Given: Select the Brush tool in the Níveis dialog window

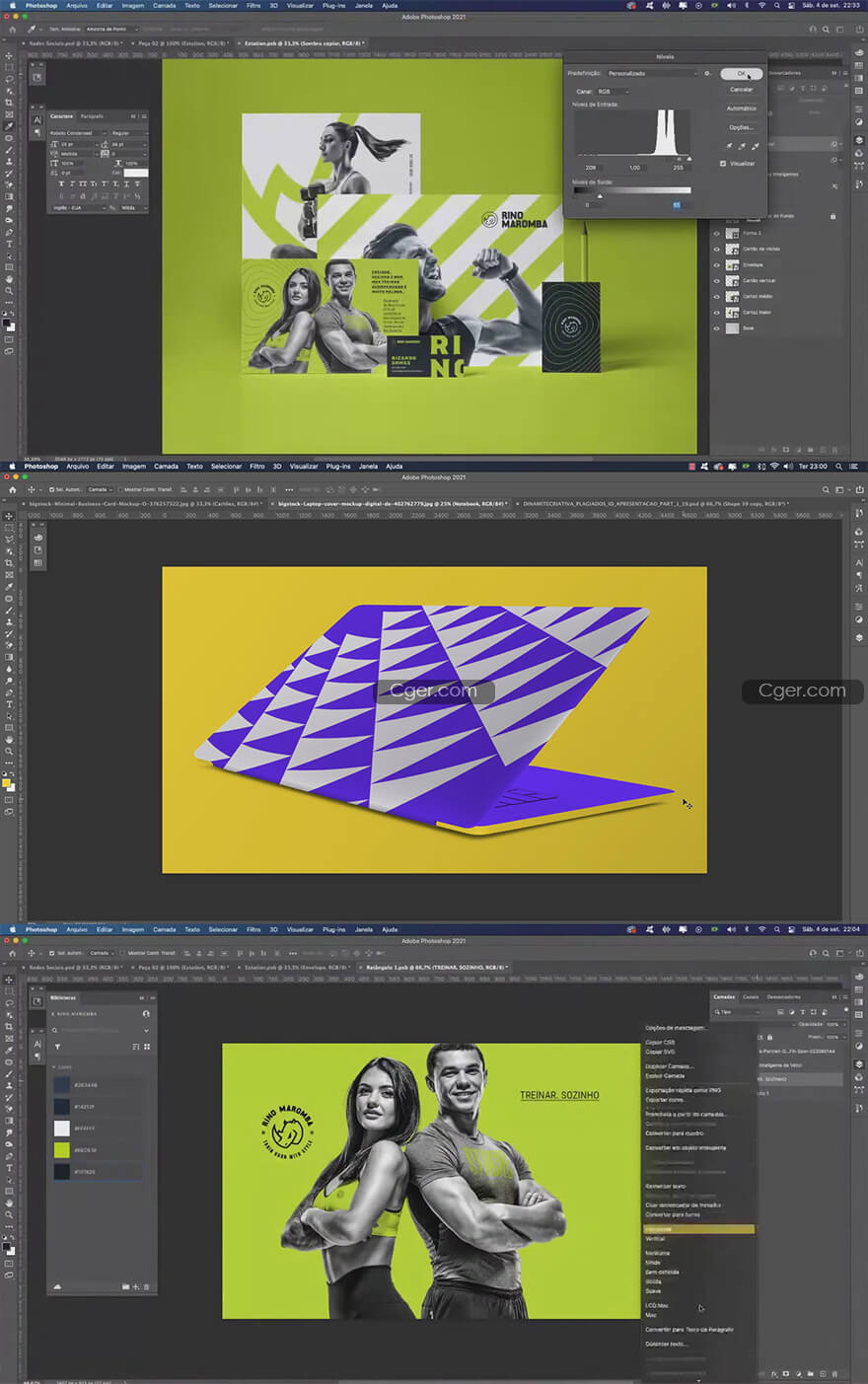Looking at the screenshot, I should coord(9,150).
